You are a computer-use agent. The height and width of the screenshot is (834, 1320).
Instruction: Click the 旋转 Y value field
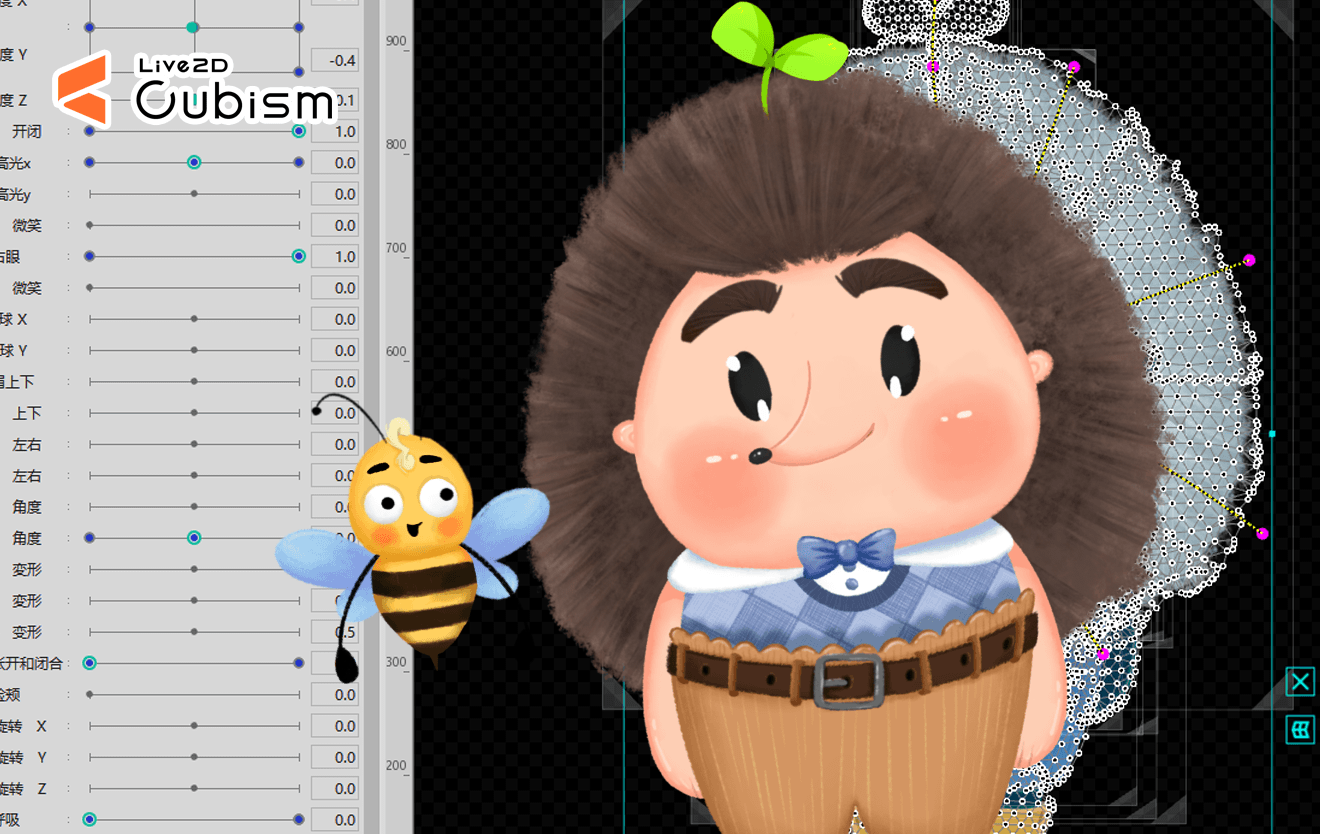[x=334, y=757]
